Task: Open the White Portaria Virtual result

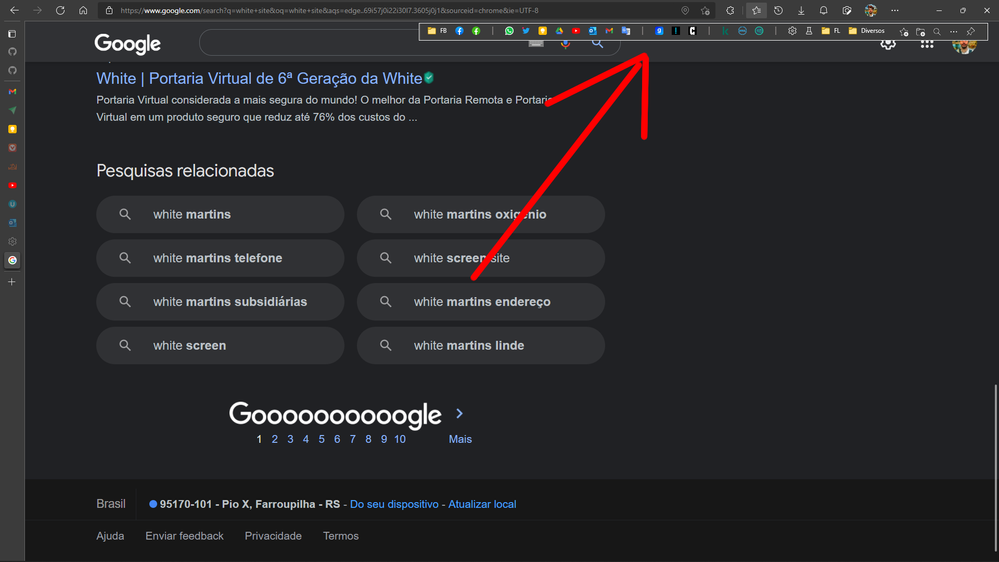Action: [x=259, y=78]
